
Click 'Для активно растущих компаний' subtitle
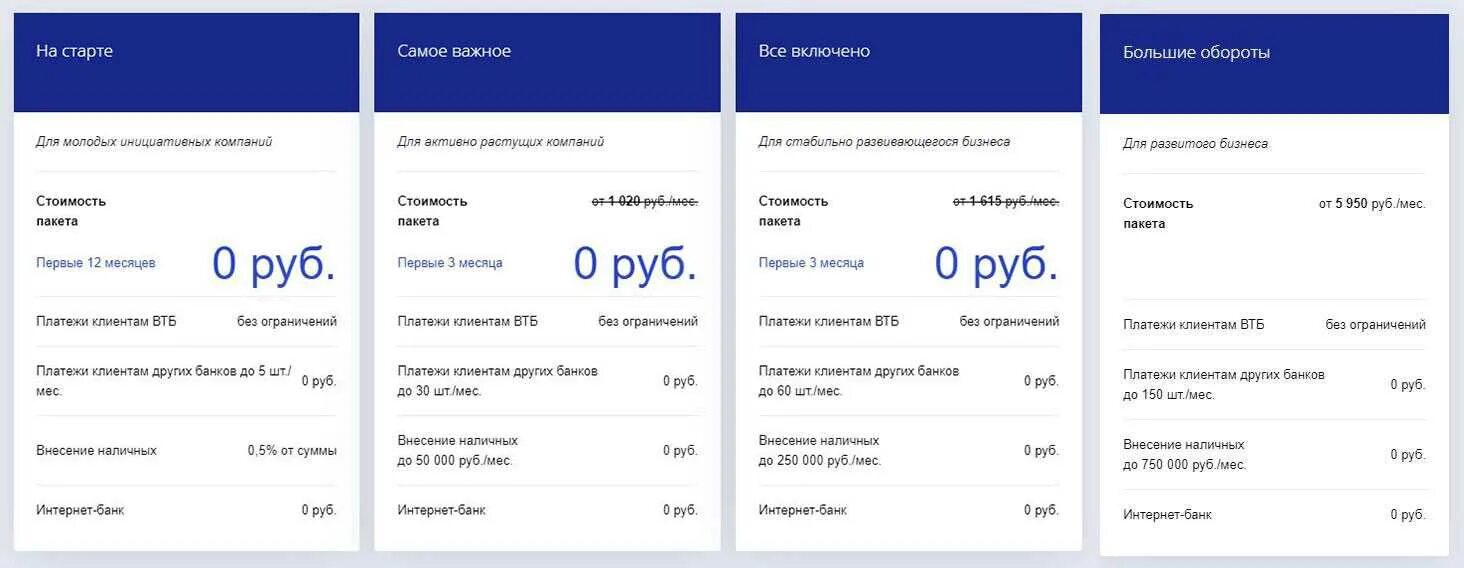[x=500, y=142]
